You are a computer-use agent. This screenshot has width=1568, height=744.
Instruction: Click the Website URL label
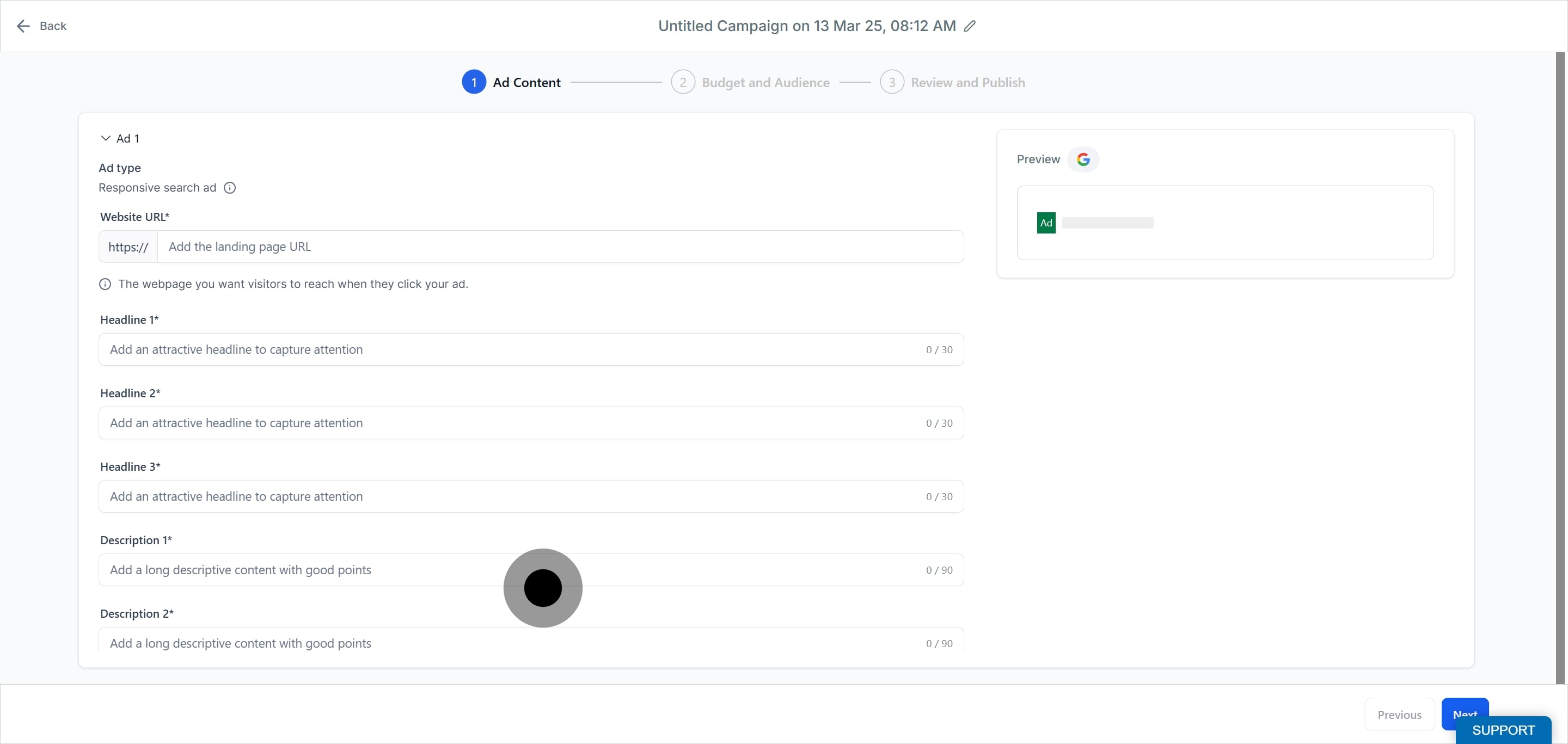coord(134,217)
